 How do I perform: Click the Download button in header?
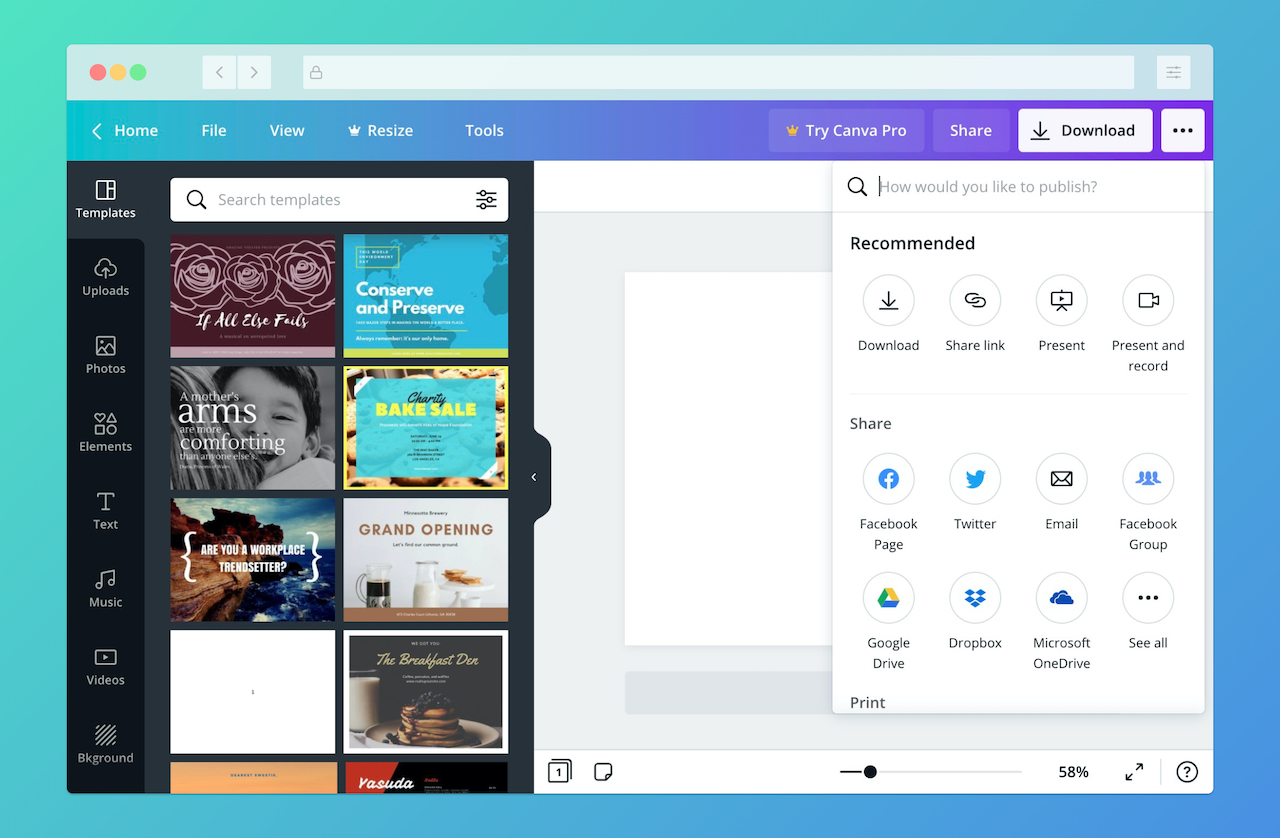coord(1085,130)
